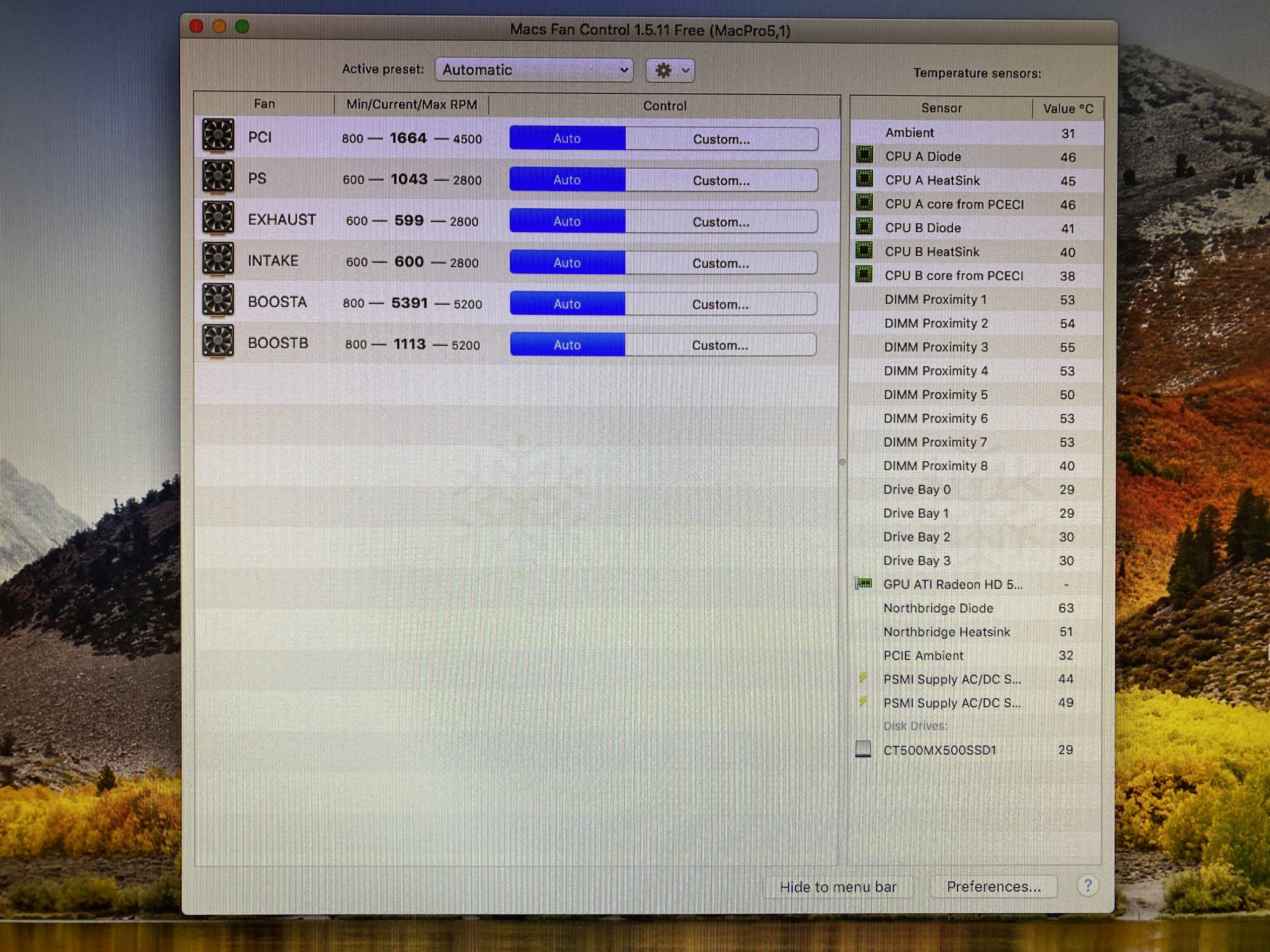Click the CT500MX500SSD1 disk drive icon
Screen dimensions: 1270x952
point(864,749)
